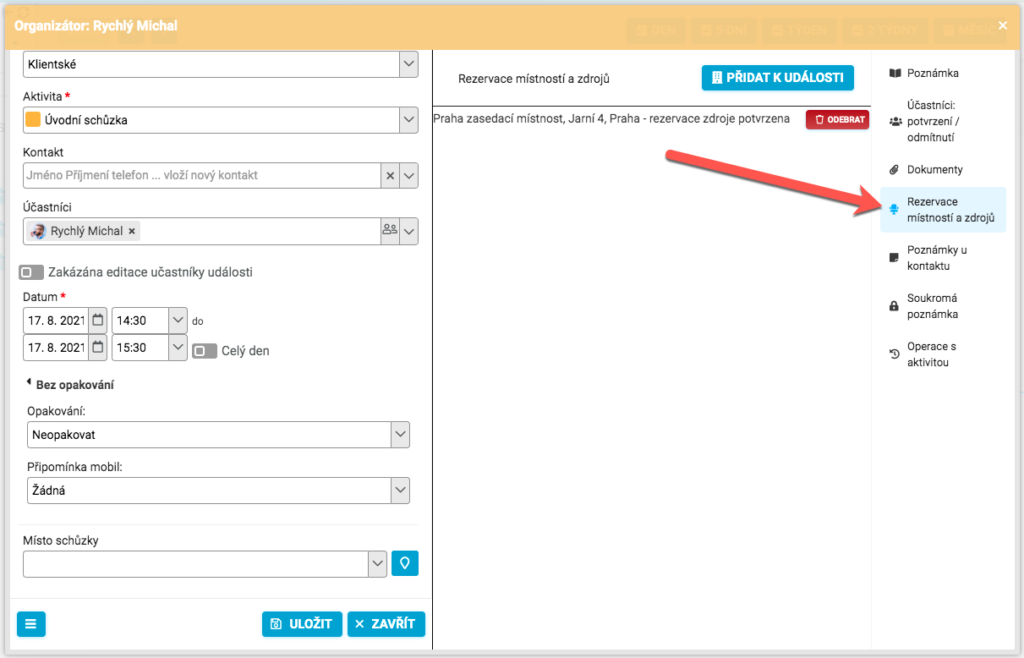The height and width of the screenshot is (658, 1024).
Task: Click the end date field 17. 8. 2021
Action: coord(56,347)
